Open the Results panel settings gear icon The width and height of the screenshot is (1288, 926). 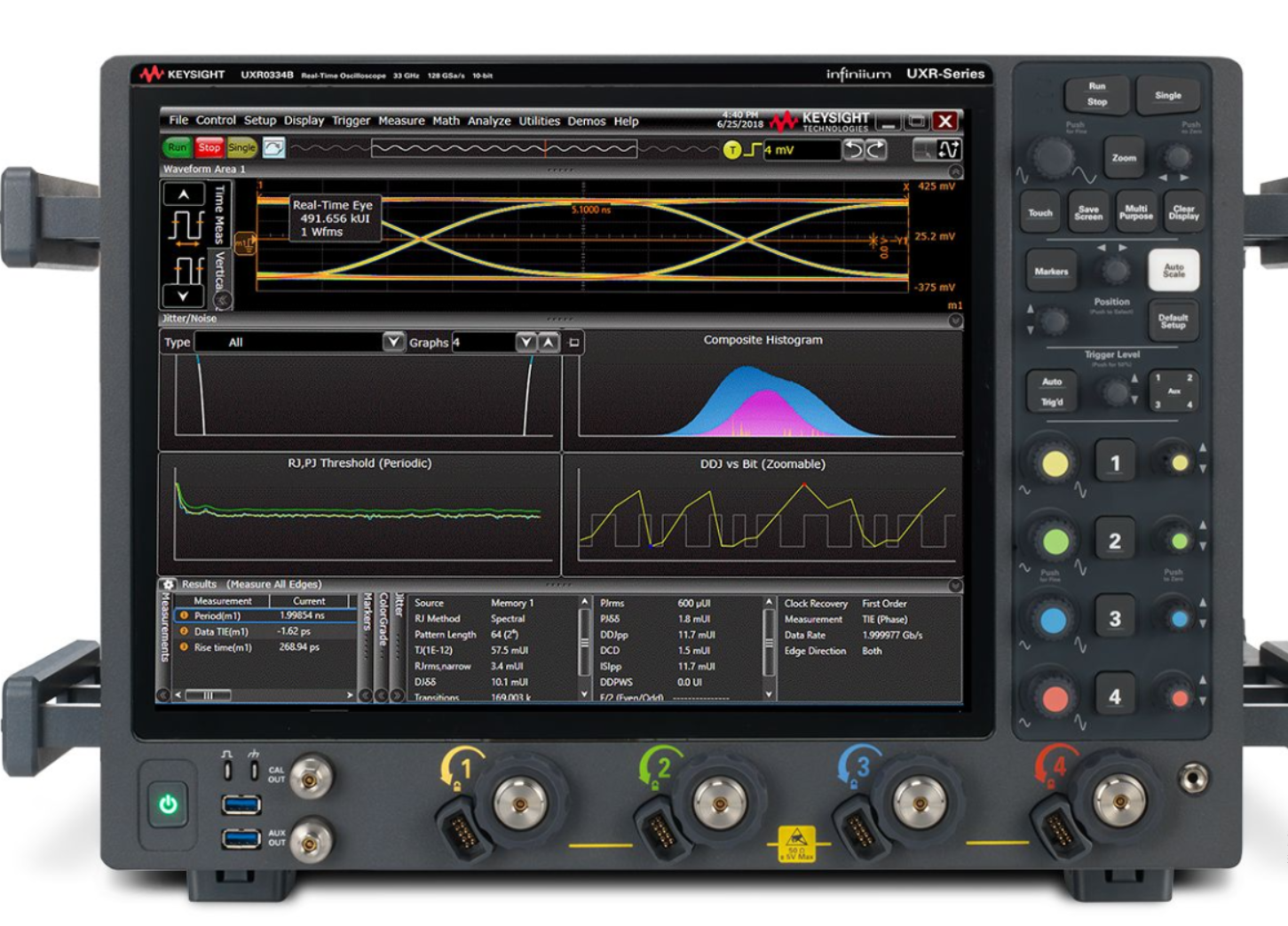coord(169,584)
